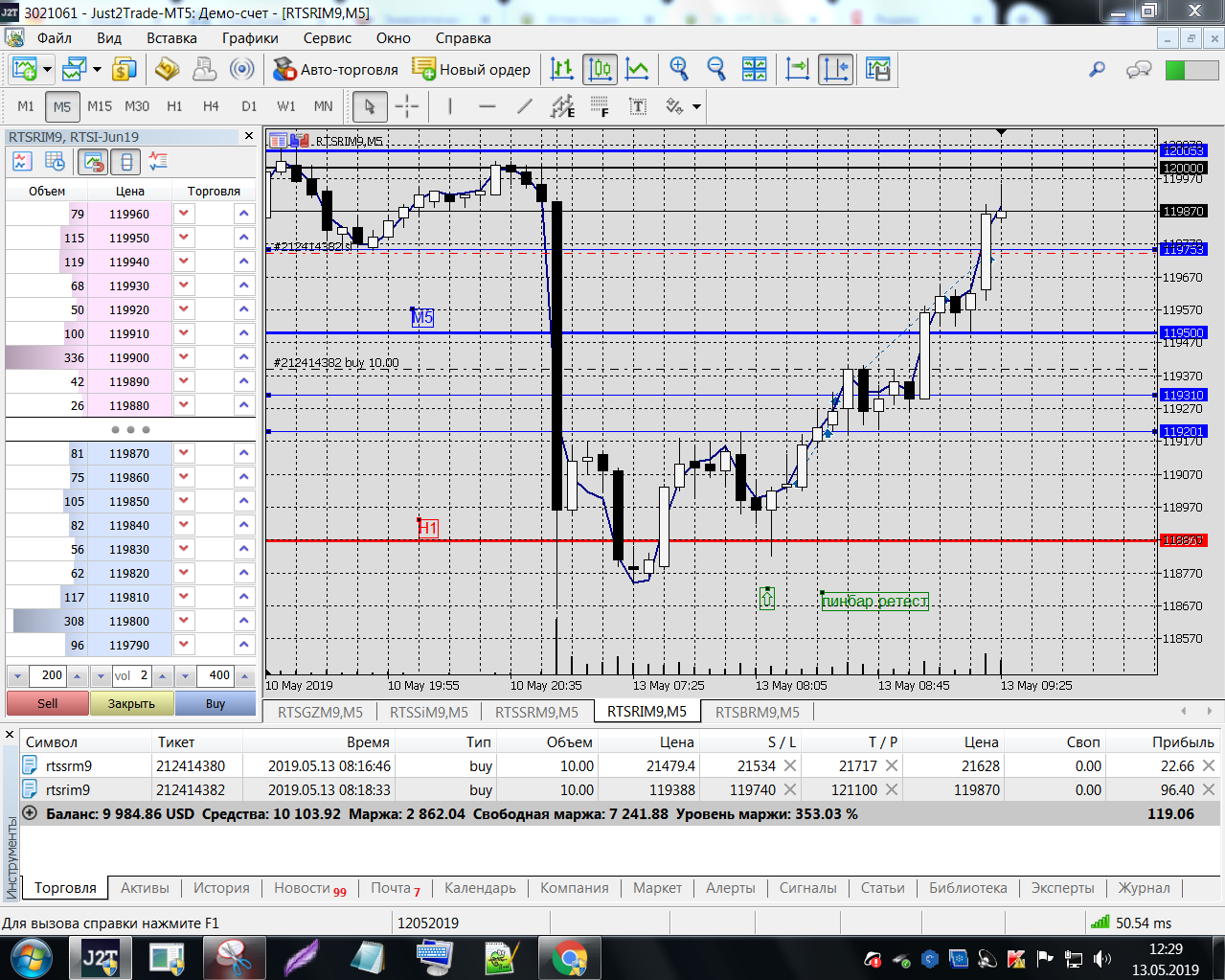Toggle chart shift from right border
The width and height of the screenshot is (1225, 980).
pos(835,69)
